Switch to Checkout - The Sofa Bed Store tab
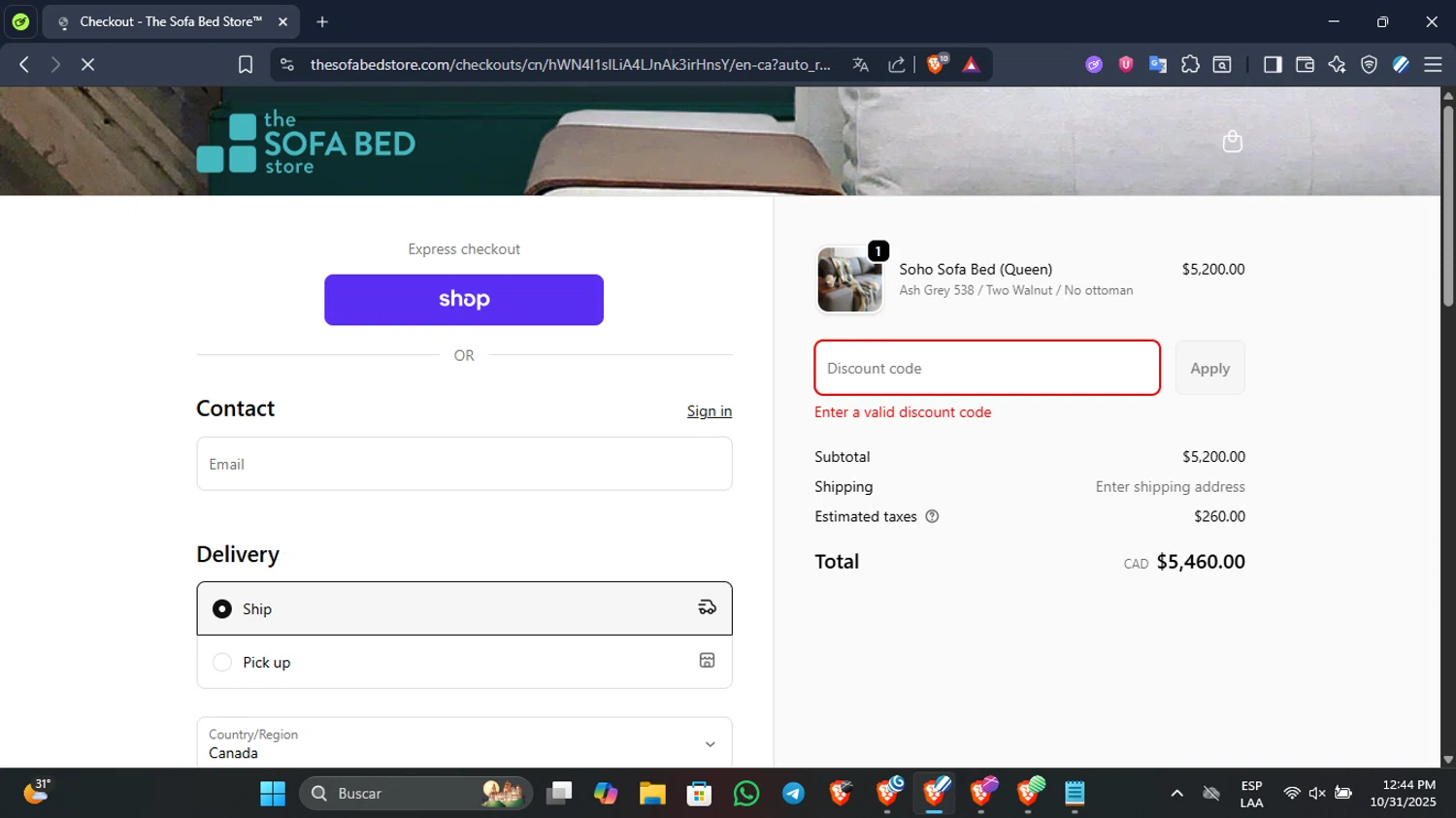 tap(171, 21)
